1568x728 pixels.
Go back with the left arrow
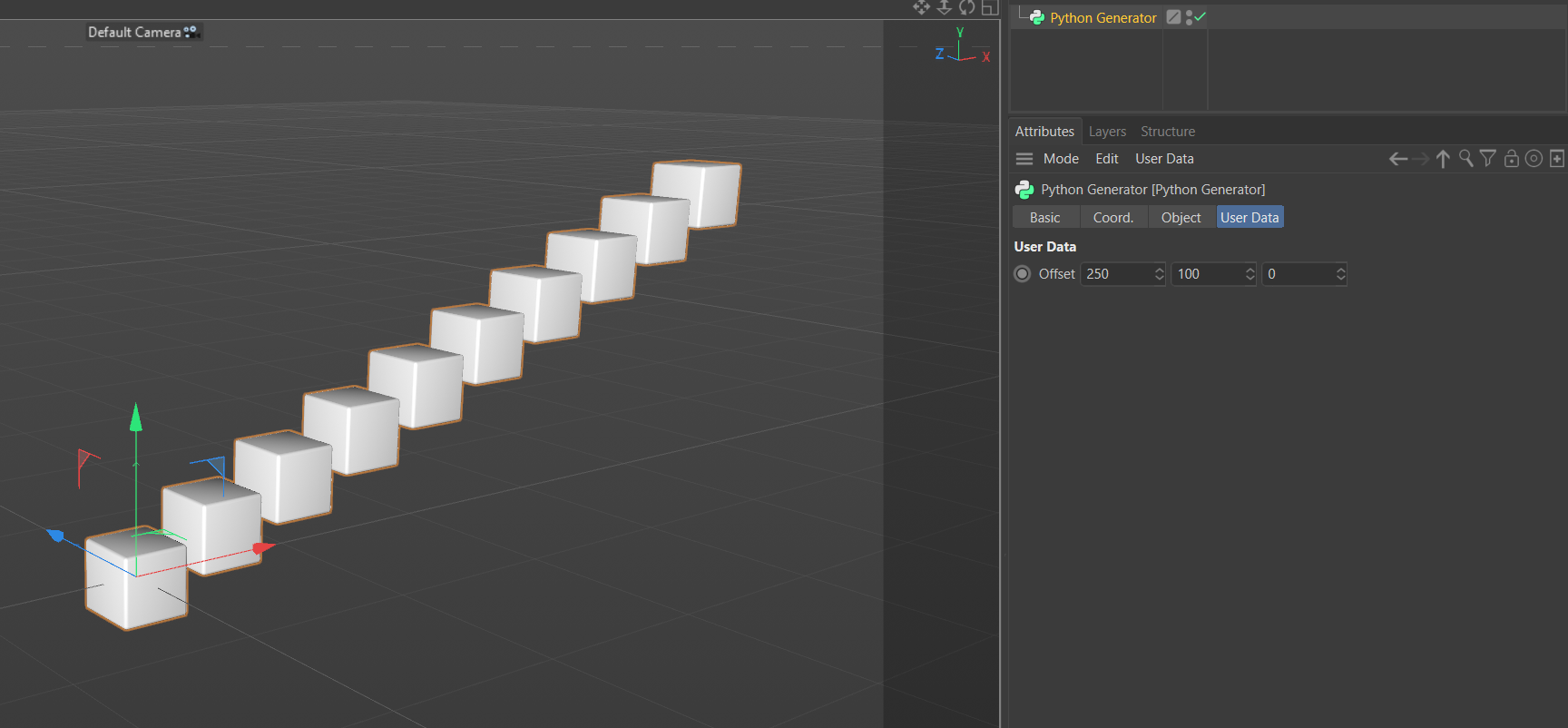(1398, 159)
